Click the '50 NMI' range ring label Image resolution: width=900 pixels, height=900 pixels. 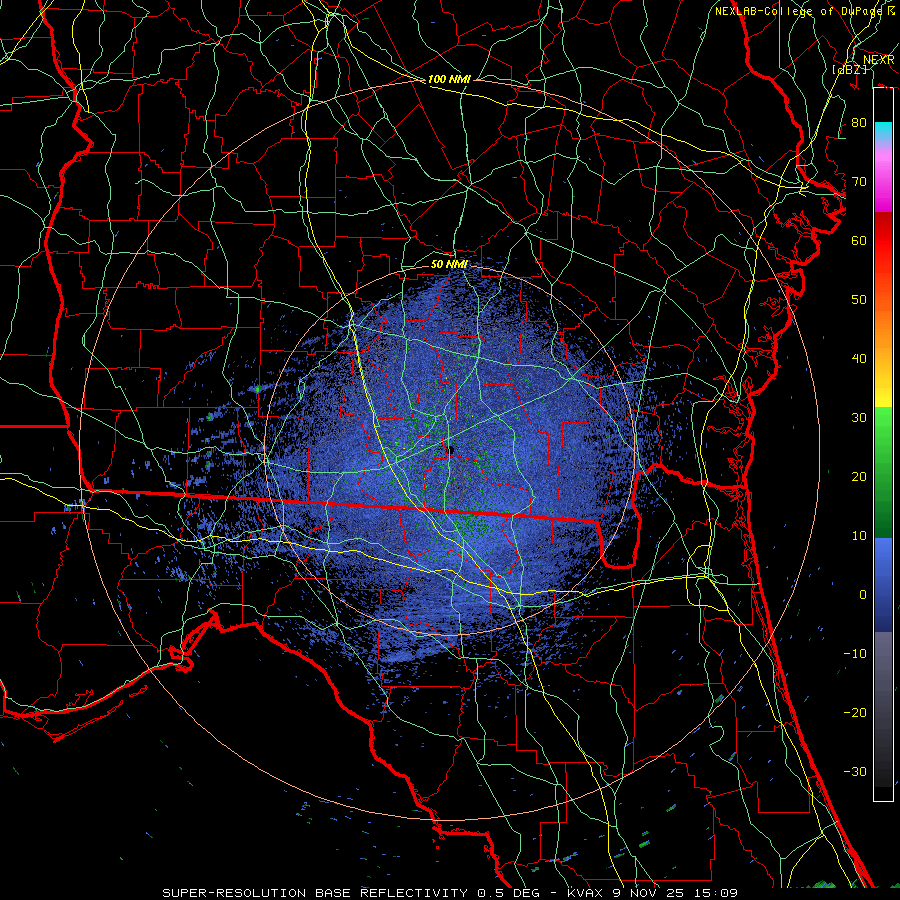[x=449, y=264]
